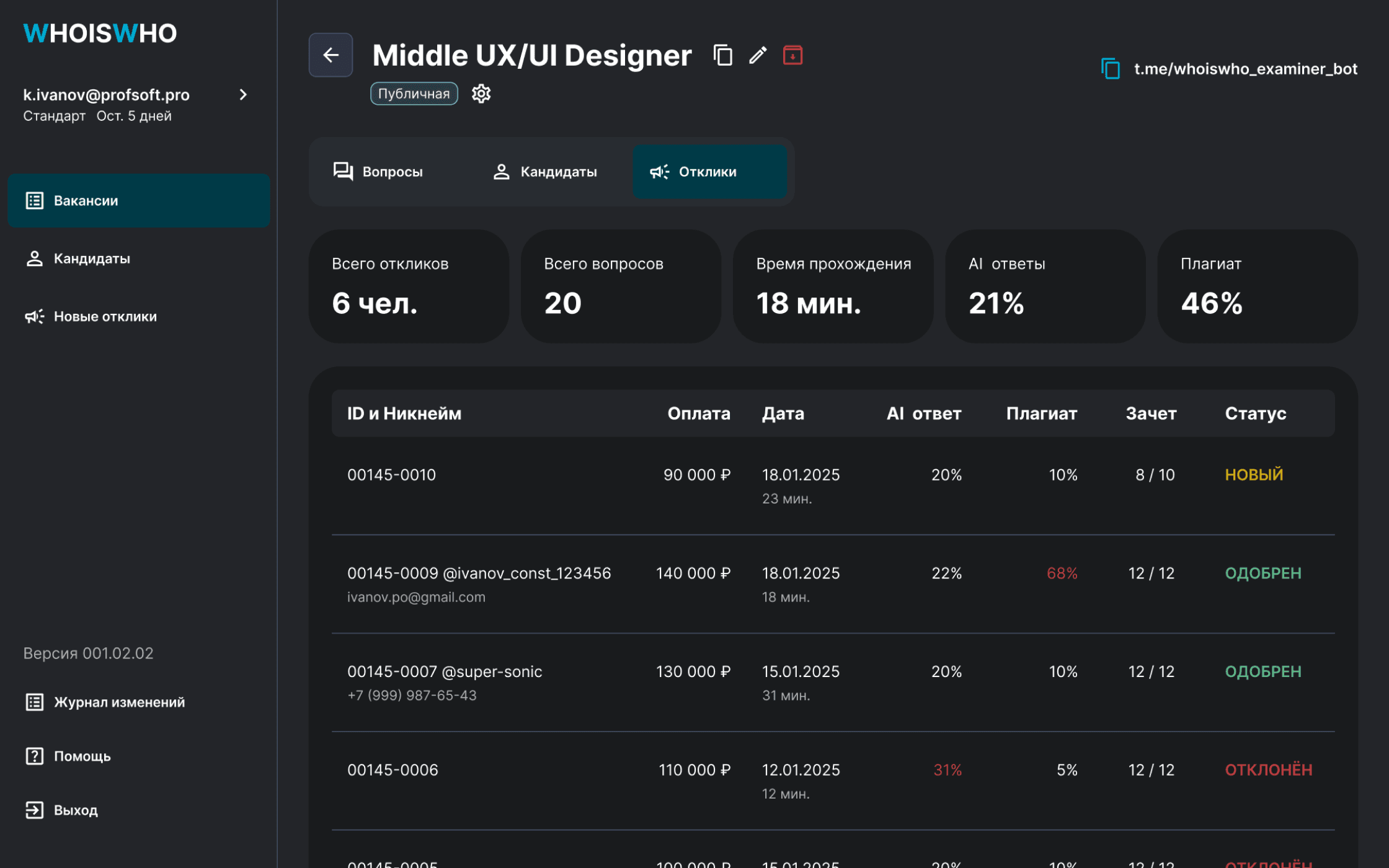1389x868 pixels.
Task: Open response 00145-0007 @super-sonic
Action: (833, 683)
